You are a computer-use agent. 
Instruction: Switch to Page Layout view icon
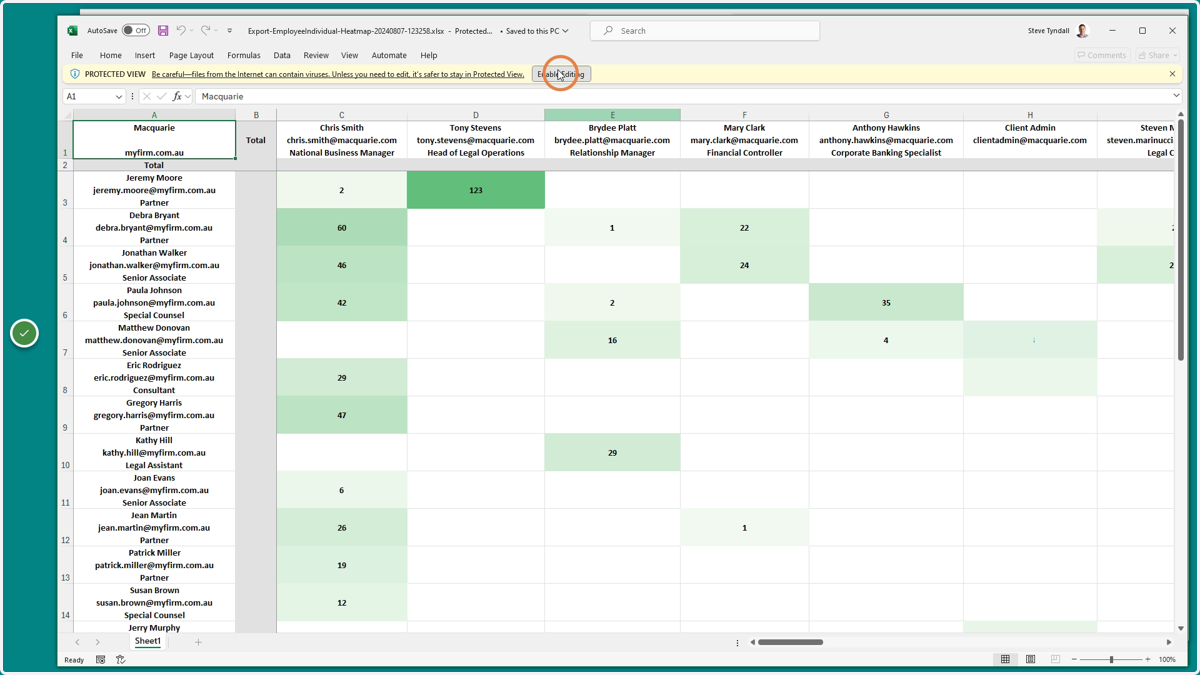pos(1031,660)
